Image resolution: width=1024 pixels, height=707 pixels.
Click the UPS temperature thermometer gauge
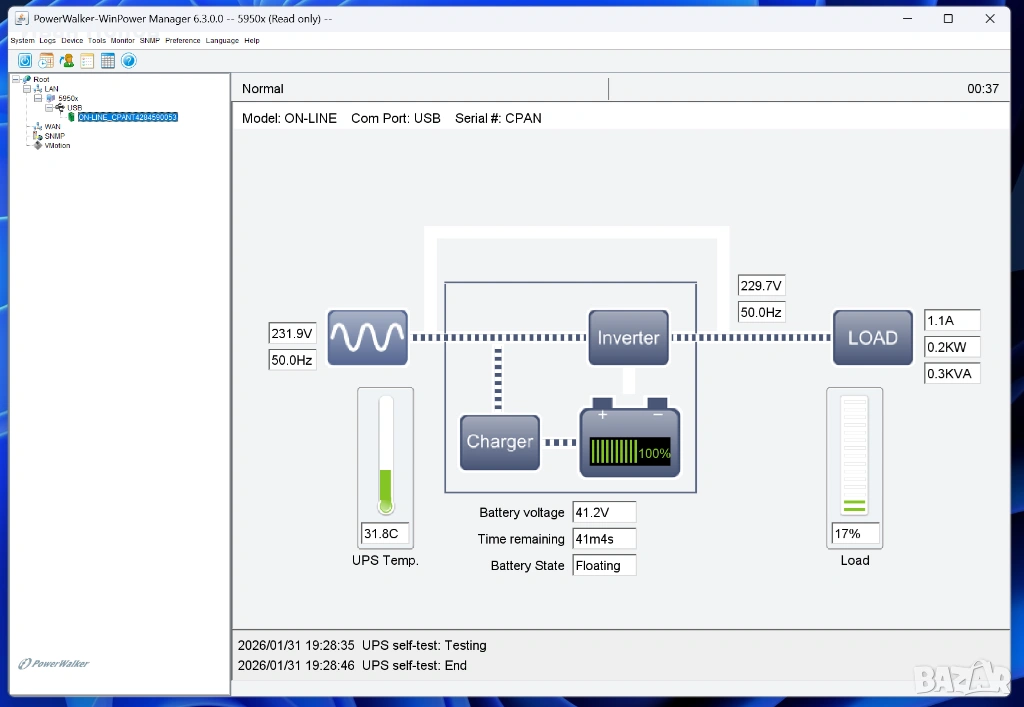[x=385, y=455]
